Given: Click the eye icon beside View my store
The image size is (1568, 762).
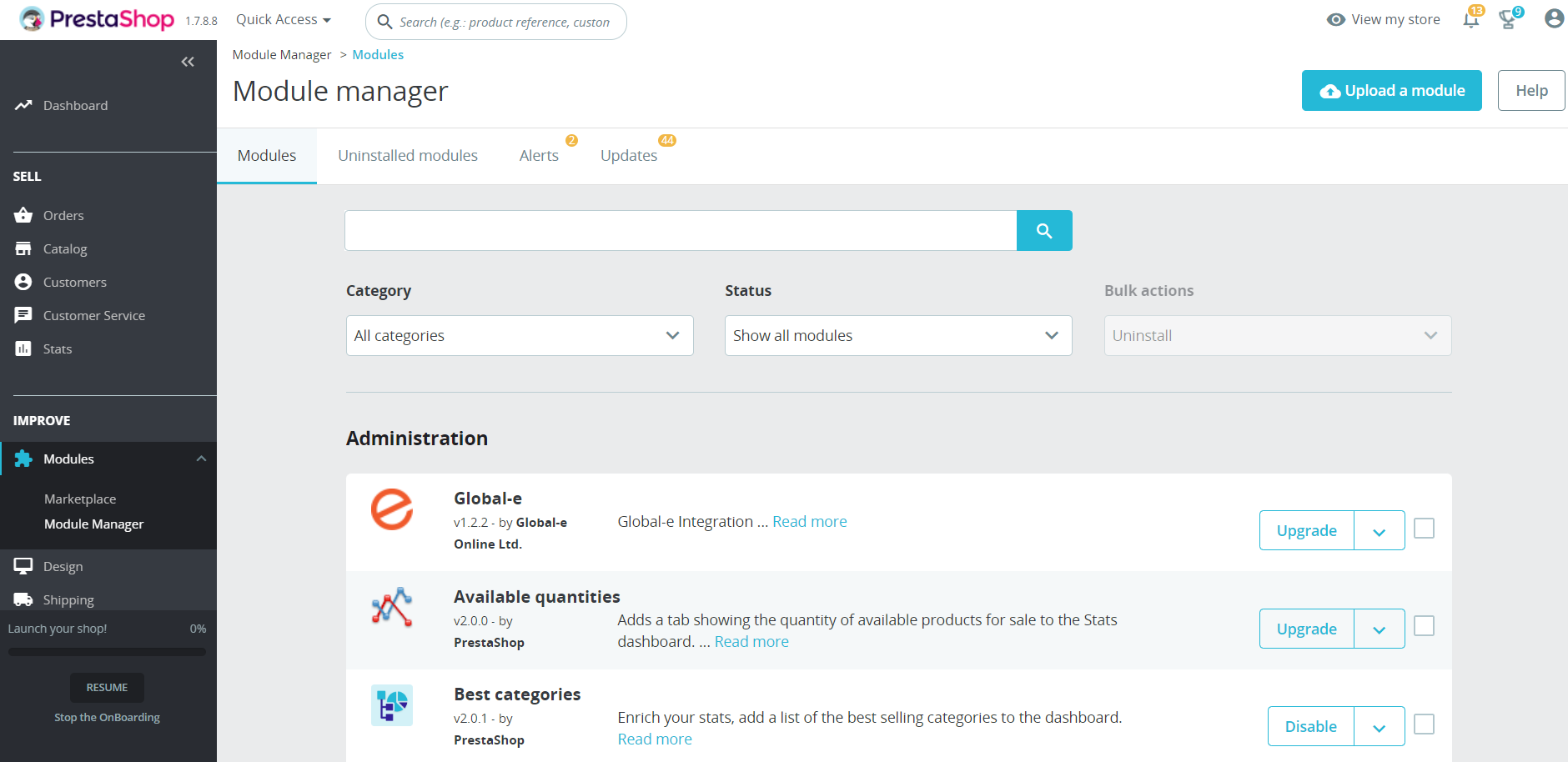Looking at the screenshot, I should (1336, 19).
